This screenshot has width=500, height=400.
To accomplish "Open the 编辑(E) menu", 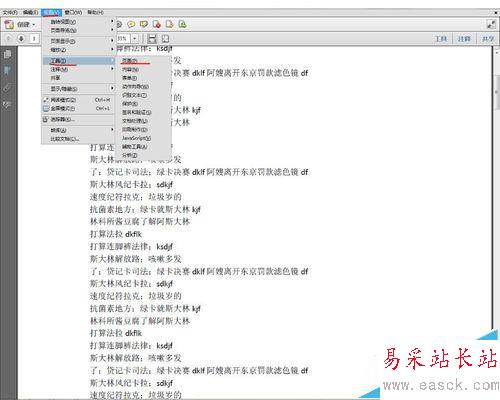I will 30,13.
